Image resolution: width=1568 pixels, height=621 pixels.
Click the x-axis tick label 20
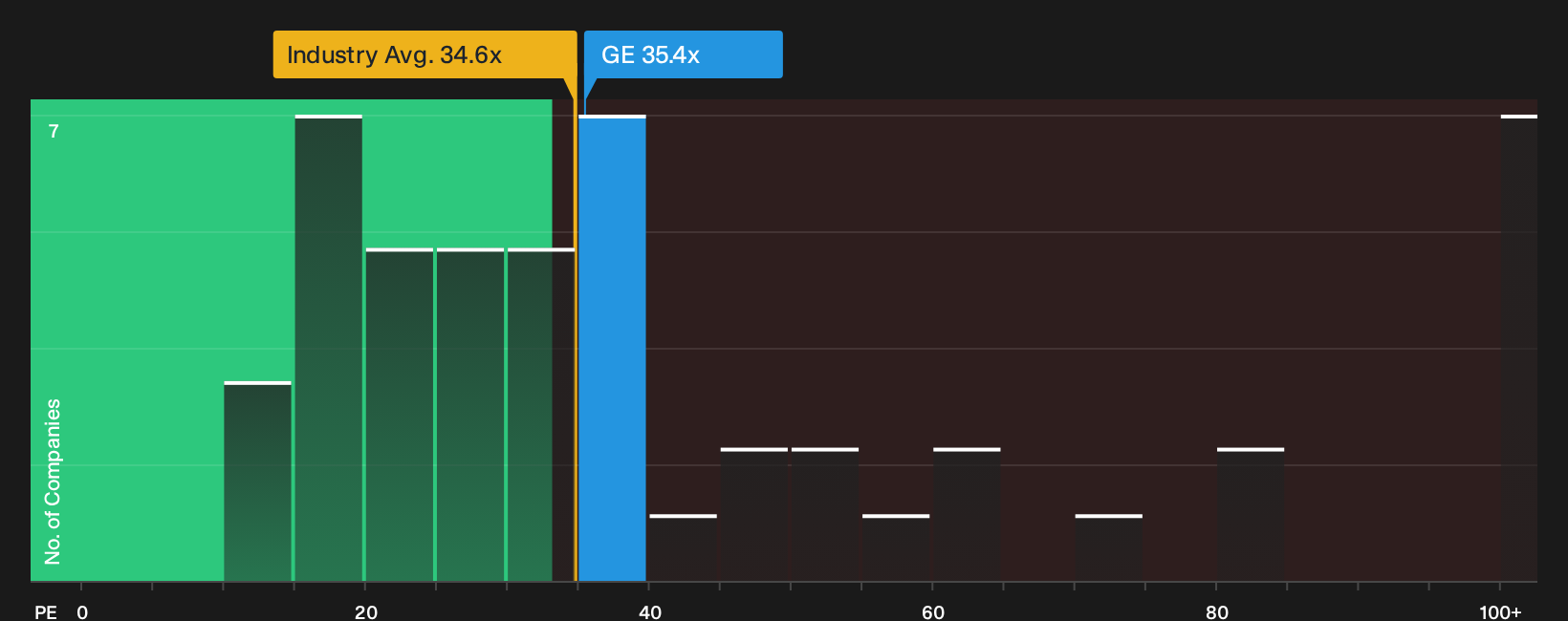coord(365,611)
